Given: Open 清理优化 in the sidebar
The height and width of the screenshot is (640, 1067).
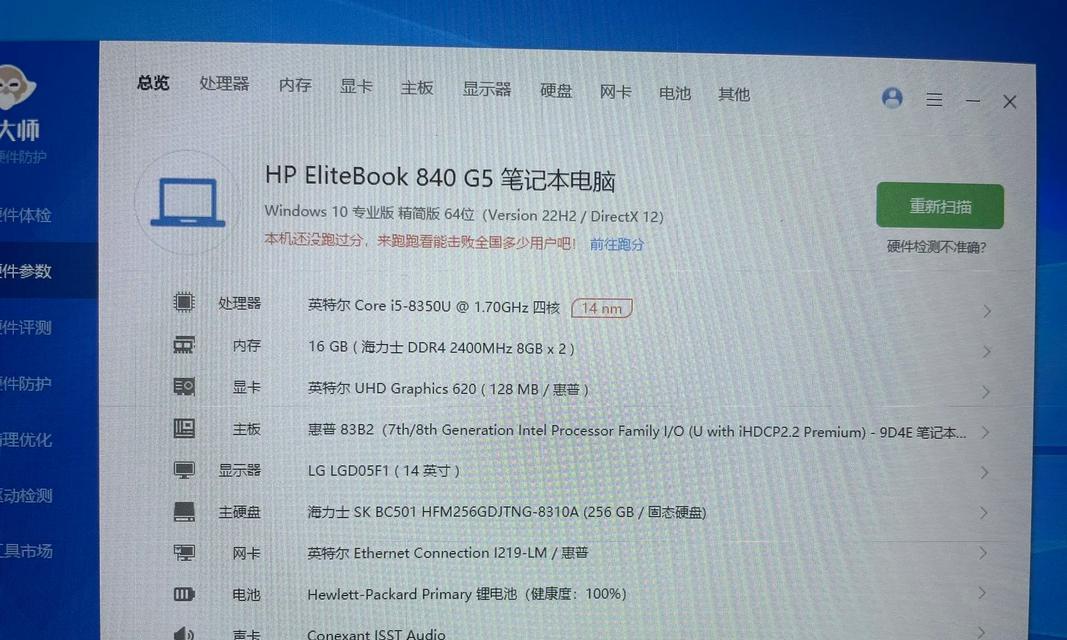Looking at the screenshot, I should (26, 440).
